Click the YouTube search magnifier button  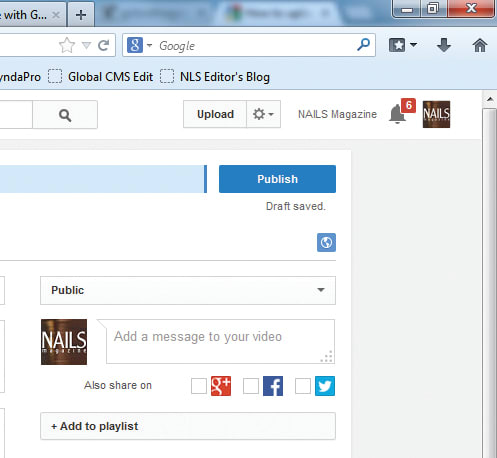65,115
